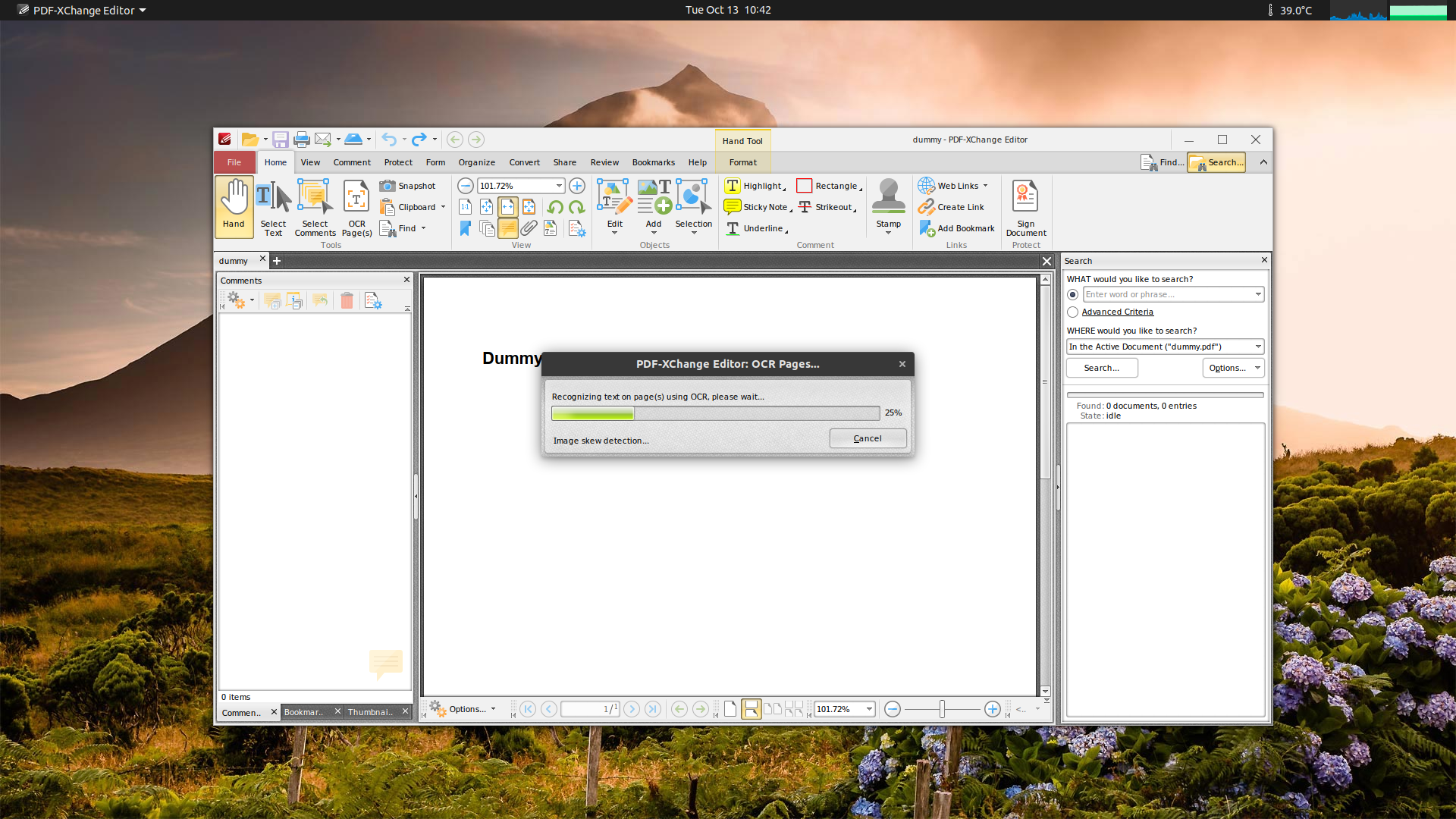The image size is (1456, 819).
Task: Select the Advanced Criteria radio button
Action: point(1072,312)
